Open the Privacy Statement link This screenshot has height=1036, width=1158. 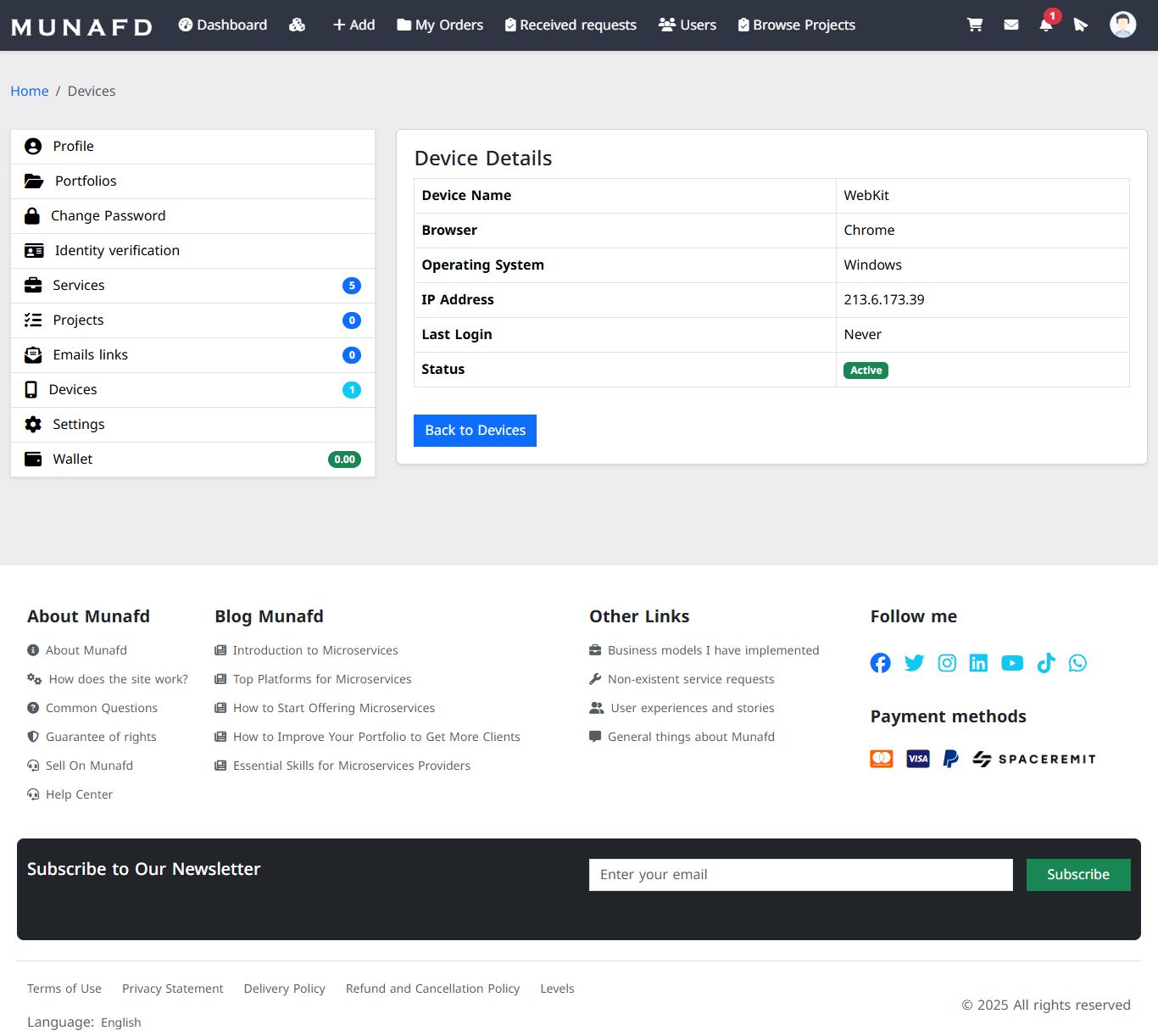(173, 989)
